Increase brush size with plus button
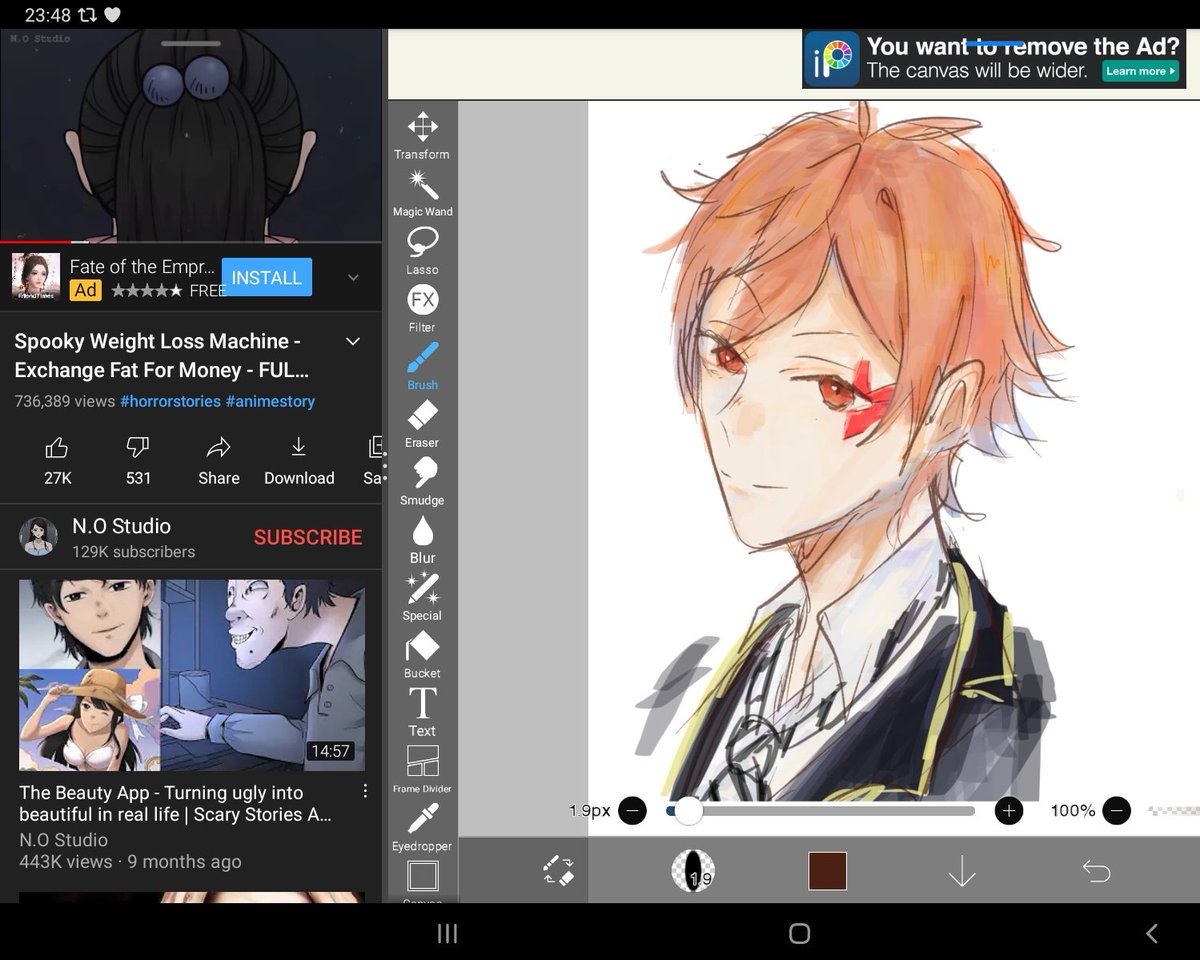Viewport: 1200px width, 960px height. [x=1009, y=811]
